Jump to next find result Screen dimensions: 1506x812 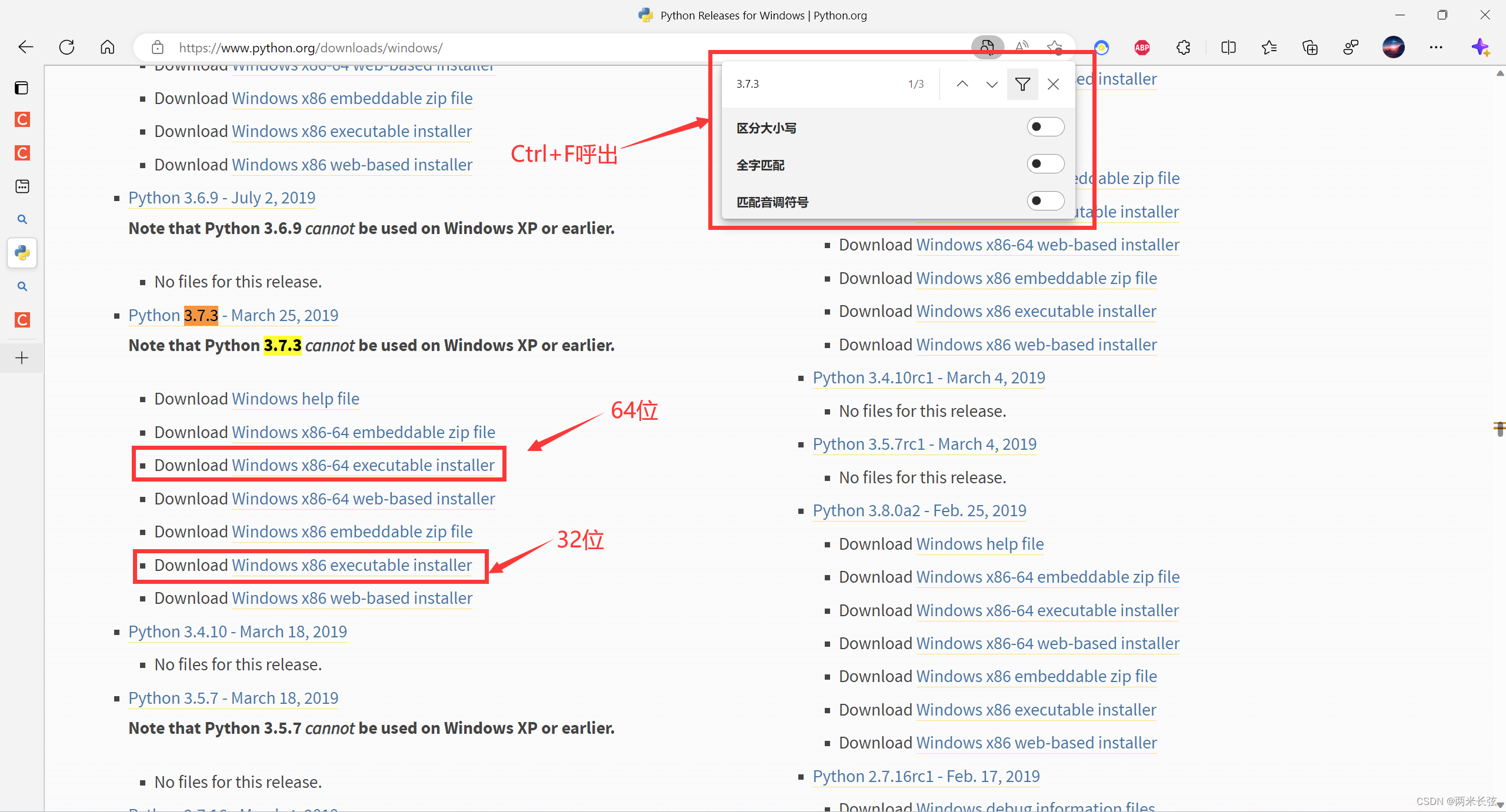click(992, 83)
